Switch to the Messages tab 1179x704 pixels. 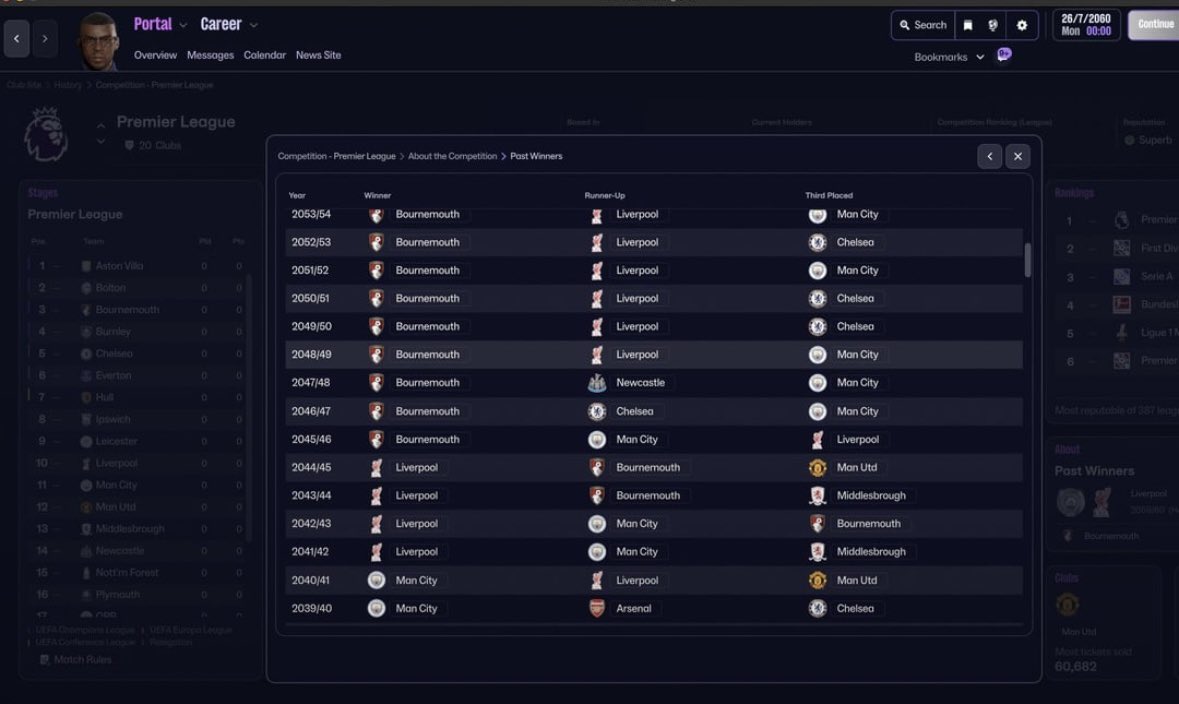210,55
